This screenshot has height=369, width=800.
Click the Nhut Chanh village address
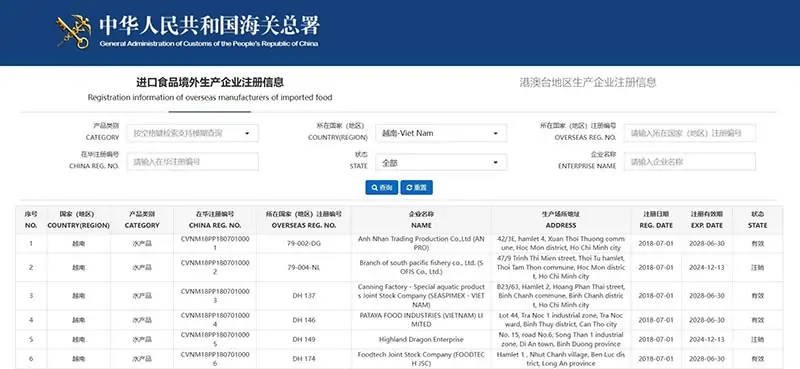click(x=561, y=359)
